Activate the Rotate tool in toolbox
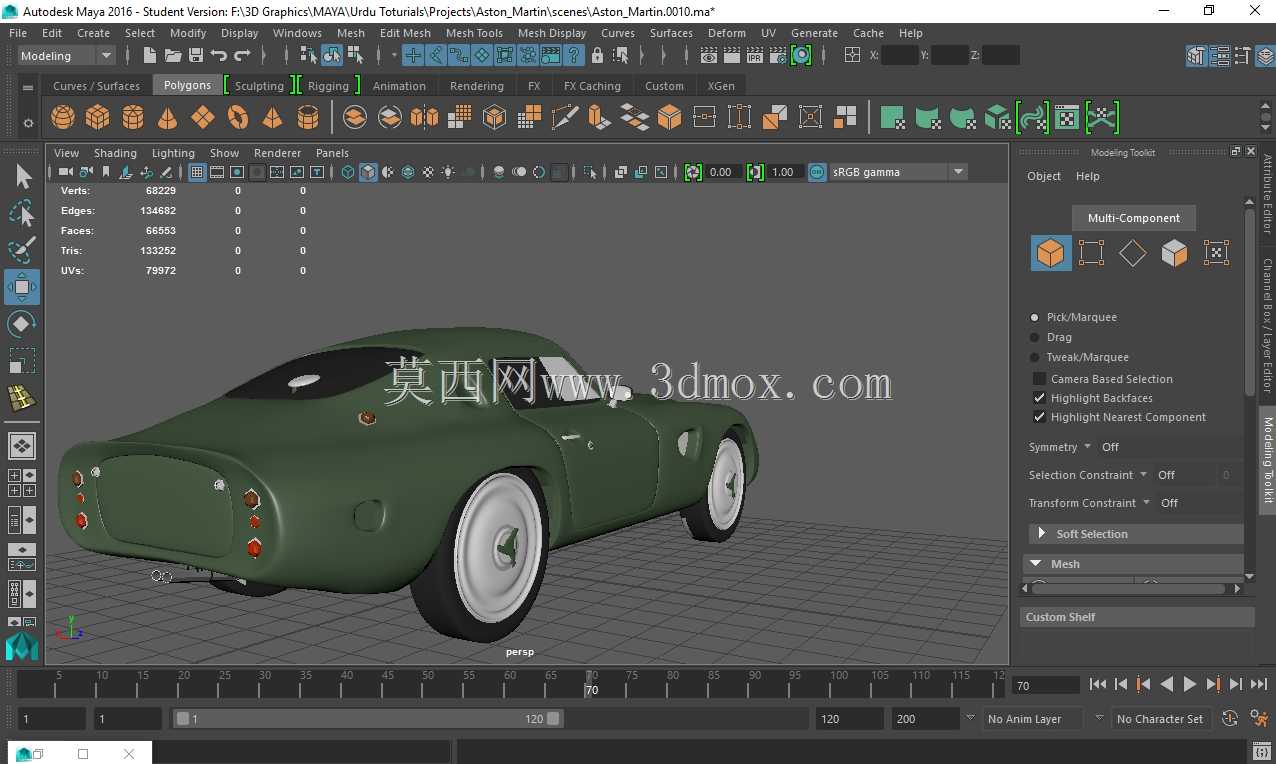Image resolution: width=1276 pixels, height=764 pixels. point(22,324)
